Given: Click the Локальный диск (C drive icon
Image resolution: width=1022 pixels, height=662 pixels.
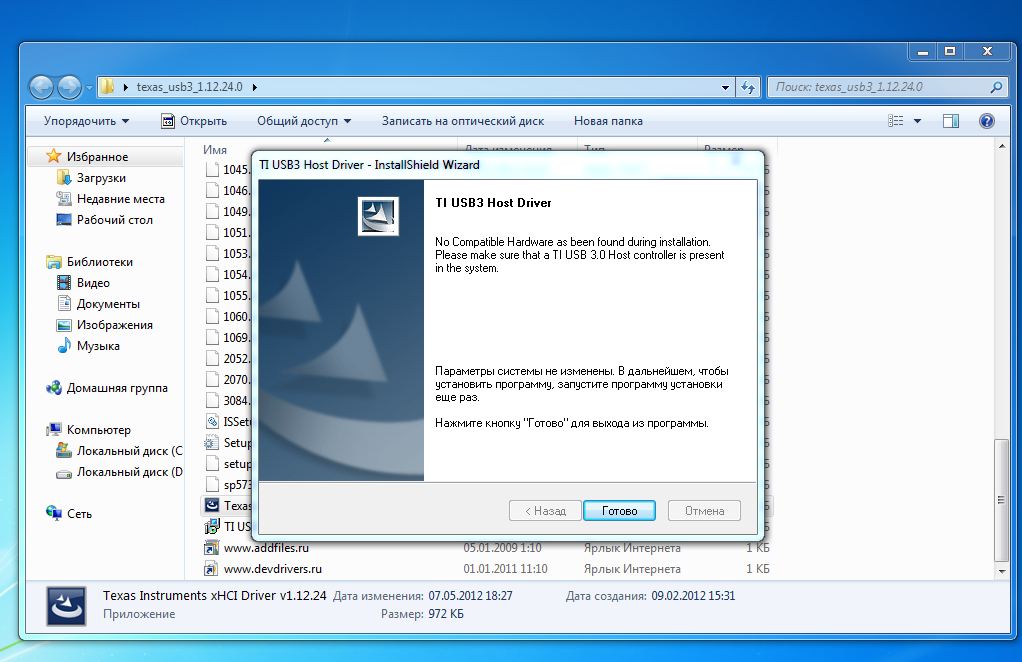Looking at the screenshot, I should (64, 450).
